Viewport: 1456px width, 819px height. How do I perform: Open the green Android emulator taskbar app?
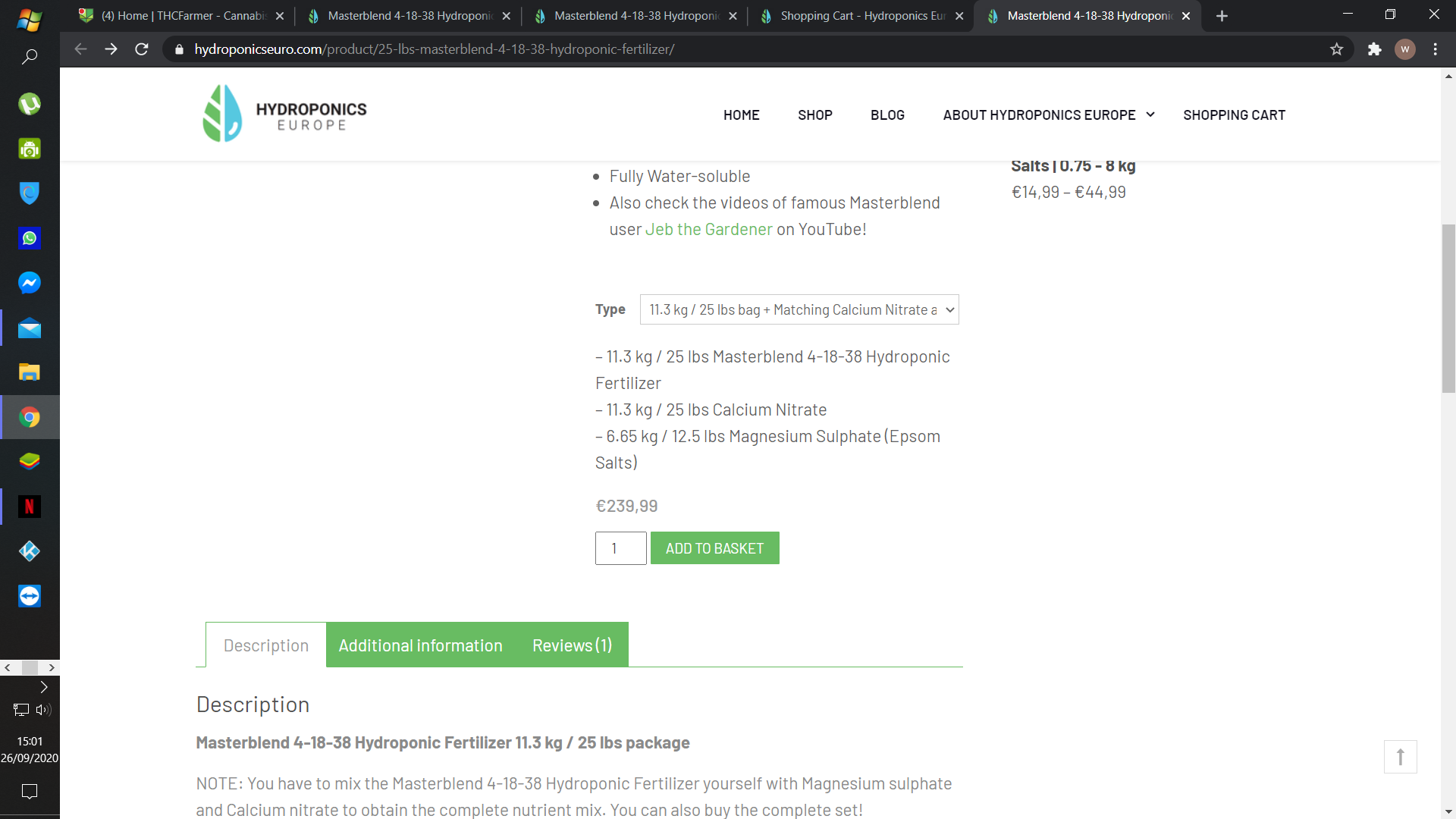click(30, 149)
